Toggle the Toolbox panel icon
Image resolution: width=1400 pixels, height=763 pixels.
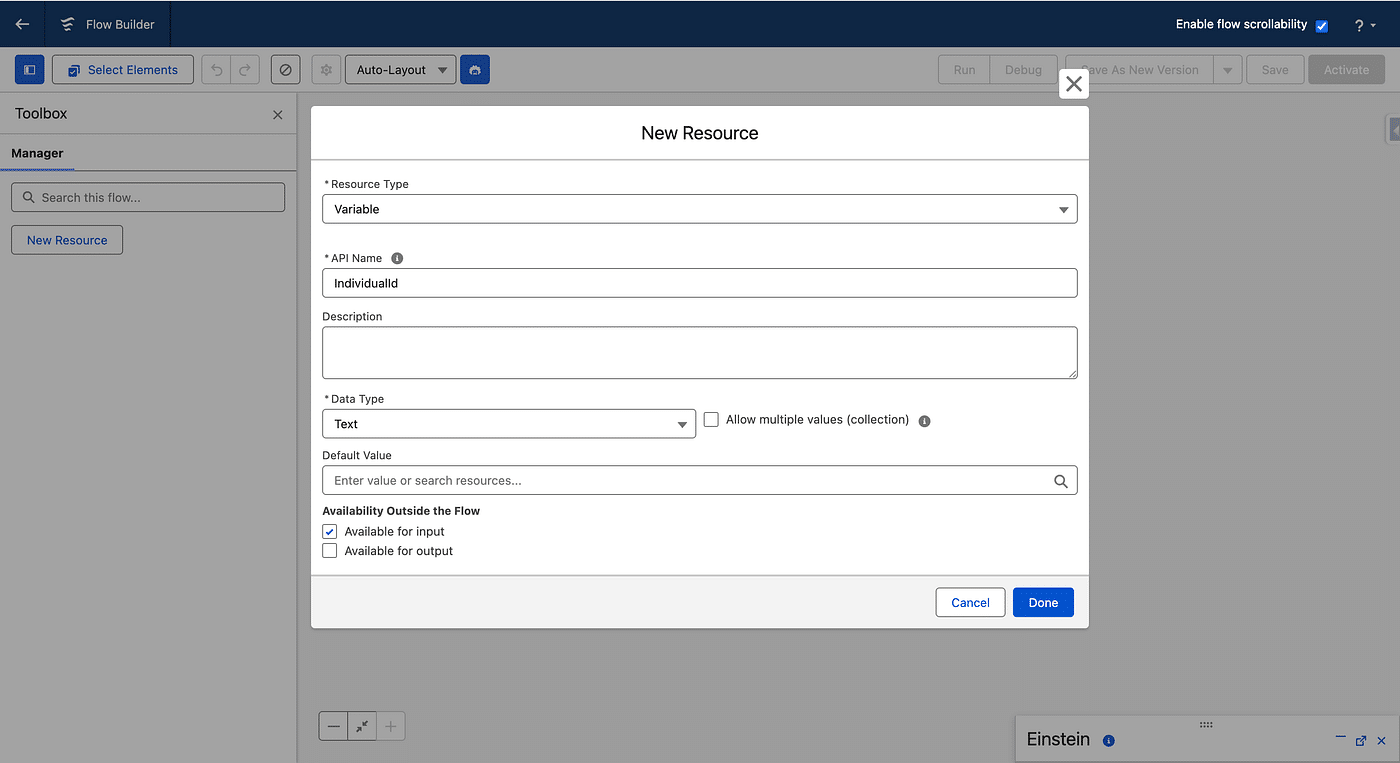click(x=30, y=70)
